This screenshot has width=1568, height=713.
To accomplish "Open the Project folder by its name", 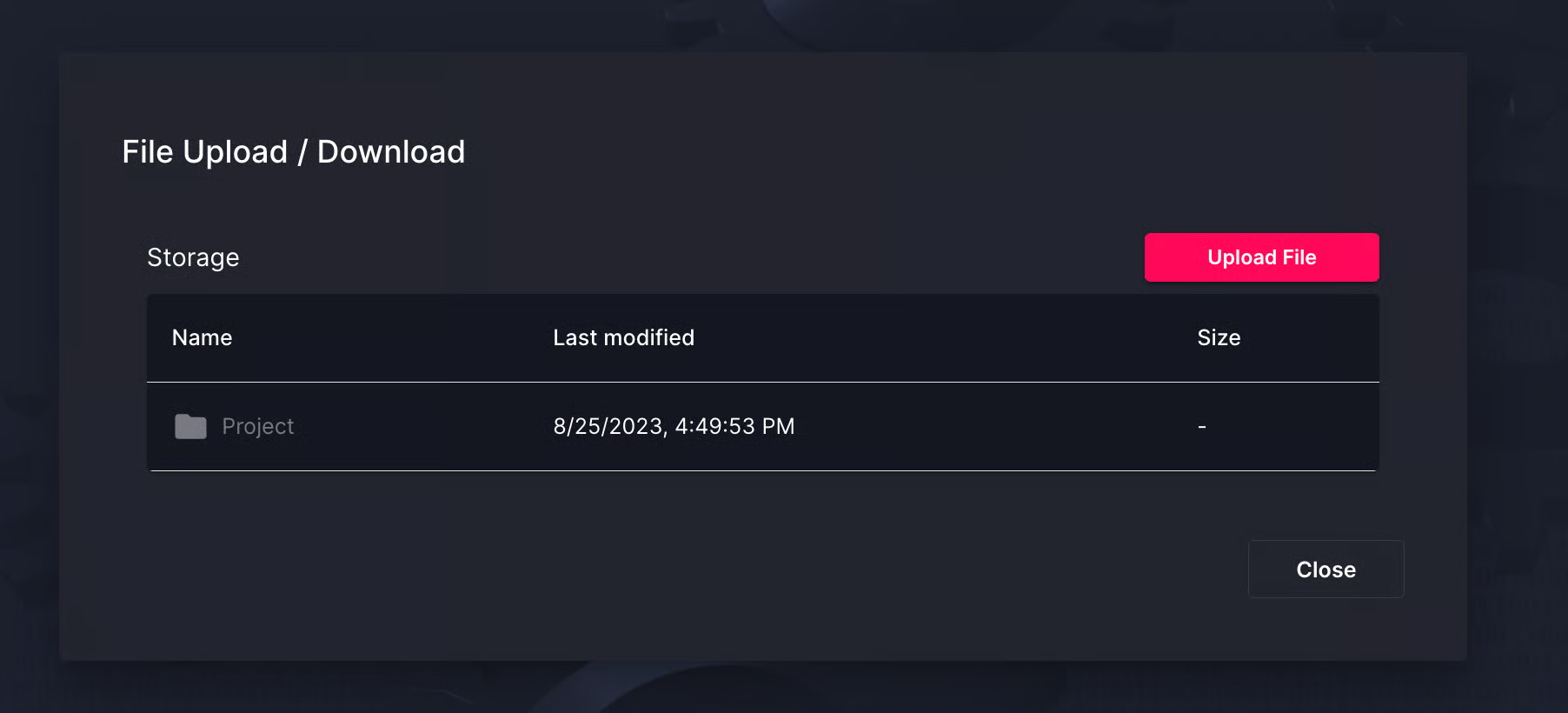I will click(258, 426).
